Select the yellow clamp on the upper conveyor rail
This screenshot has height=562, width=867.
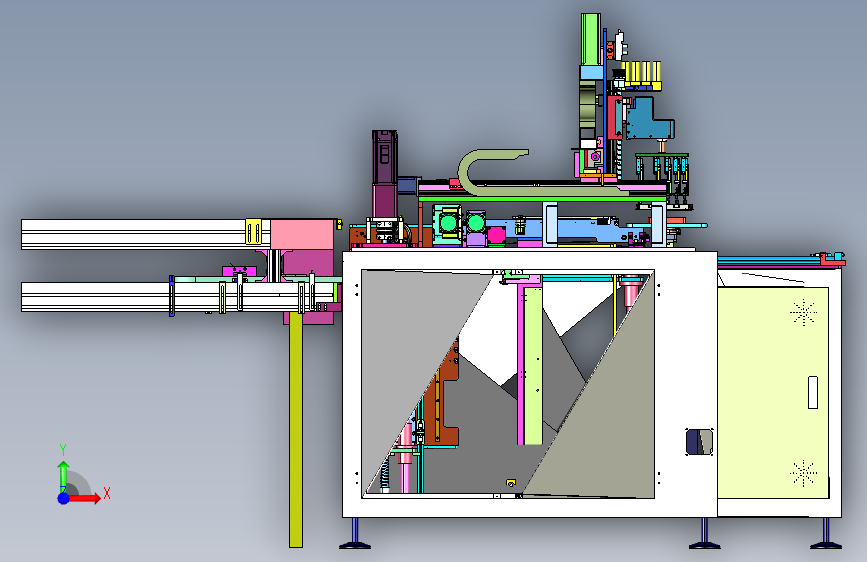pyautogui.click(x=253, y=232)
